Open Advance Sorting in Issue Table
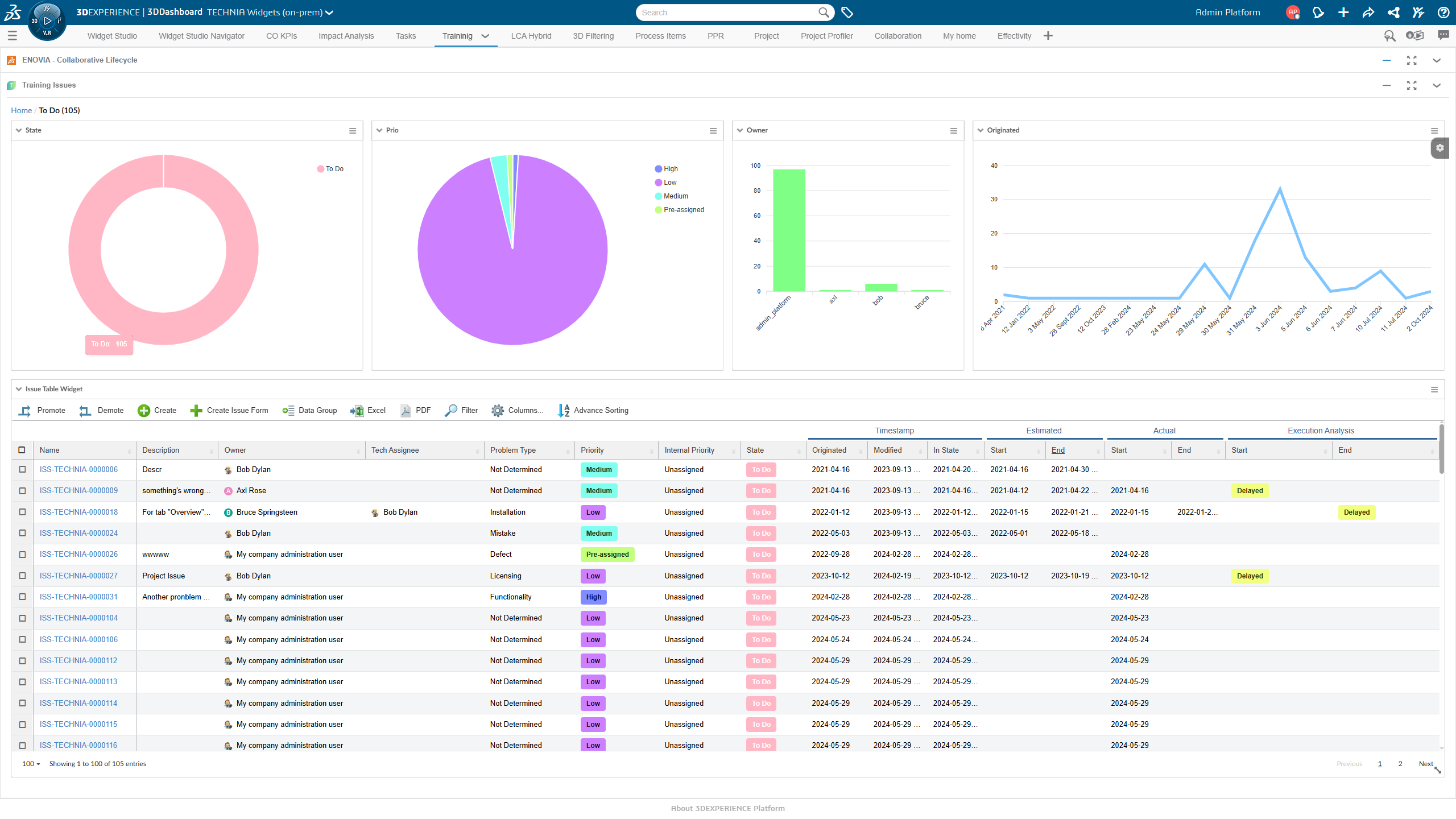Viewport: 1456px width, 819px height. coord(593,410)
